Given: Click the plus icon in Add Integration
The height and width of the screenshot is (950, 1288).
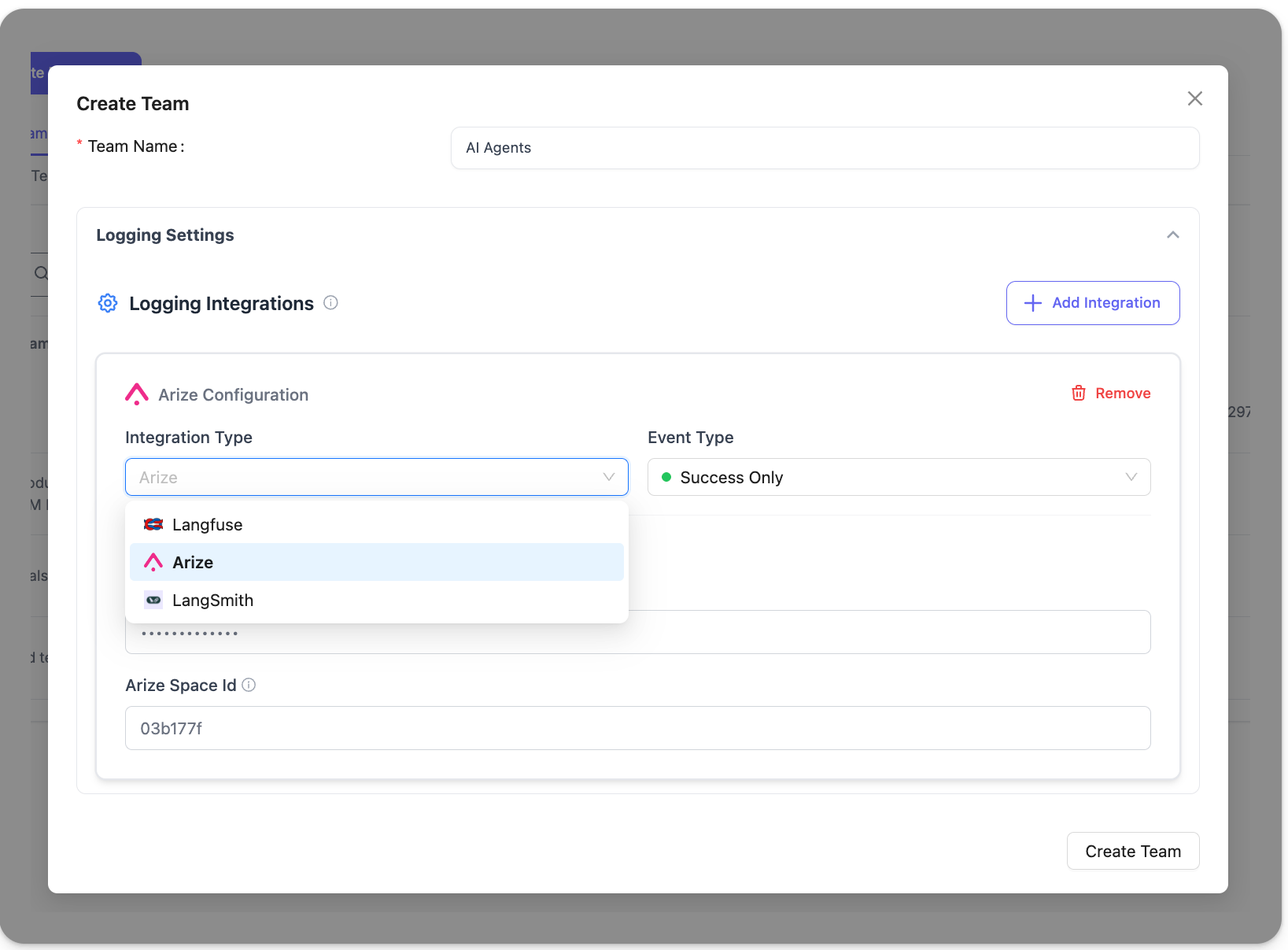Looking at the screenshot, I should [x=1032, y=303].
